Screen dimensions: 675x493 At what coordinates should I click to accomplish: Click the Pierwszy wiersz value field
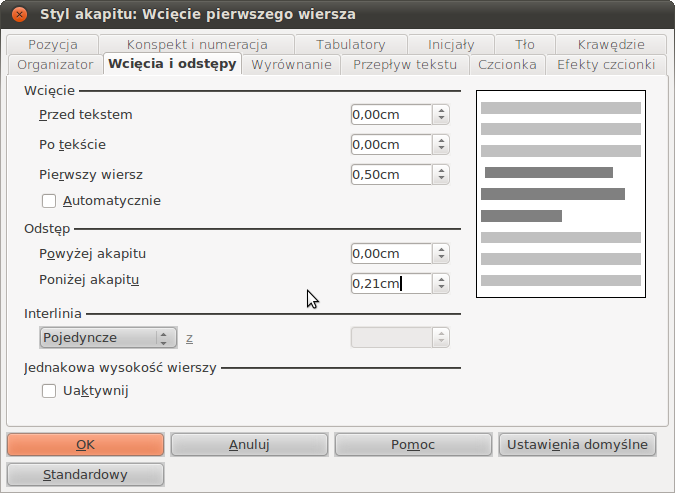[391, 175]
